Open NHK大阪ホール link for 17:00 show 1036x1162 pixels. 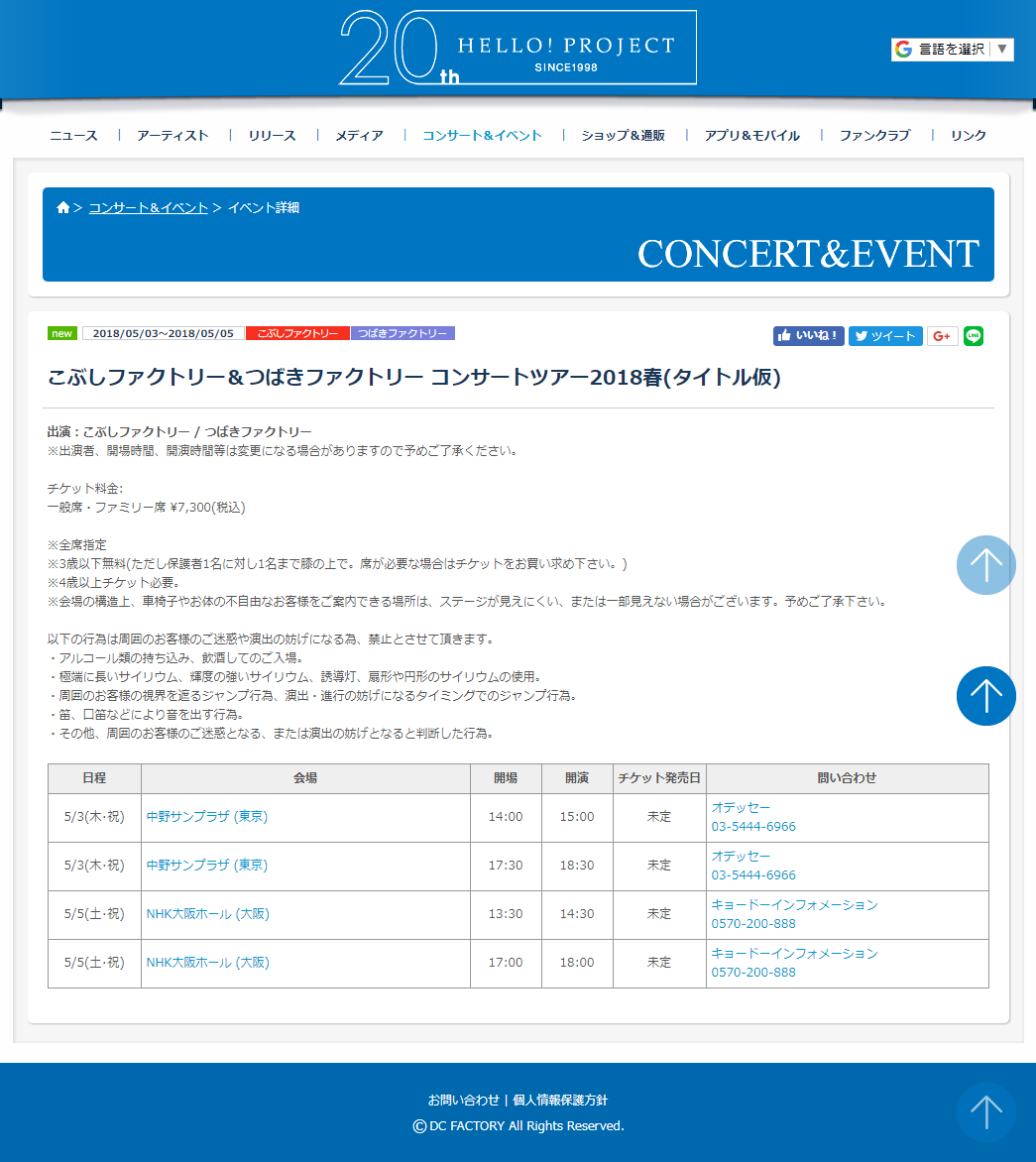(x=207, y=963)
